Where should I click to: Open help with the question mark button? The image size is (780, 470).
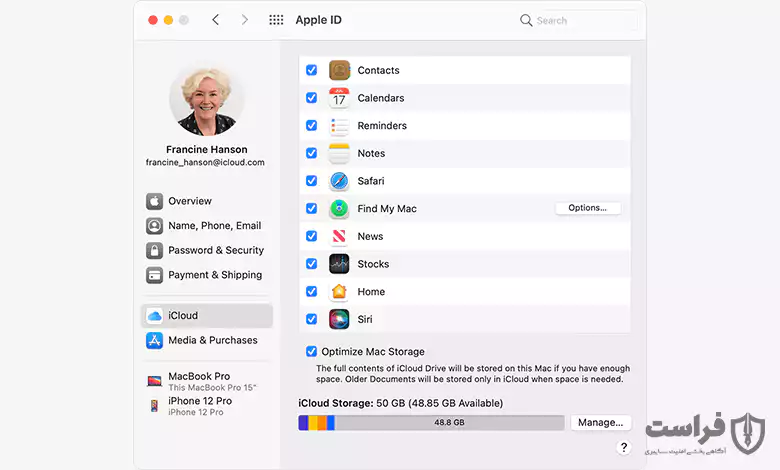(x=624, y=447)
